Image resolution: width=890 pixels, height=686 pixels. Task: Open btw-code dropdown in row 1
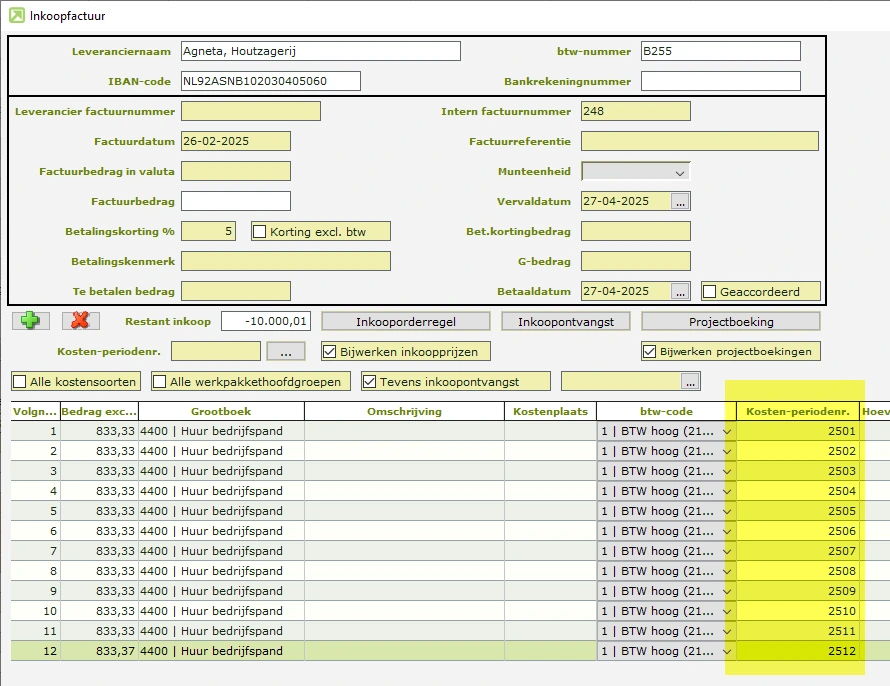(x=727, y=431)
